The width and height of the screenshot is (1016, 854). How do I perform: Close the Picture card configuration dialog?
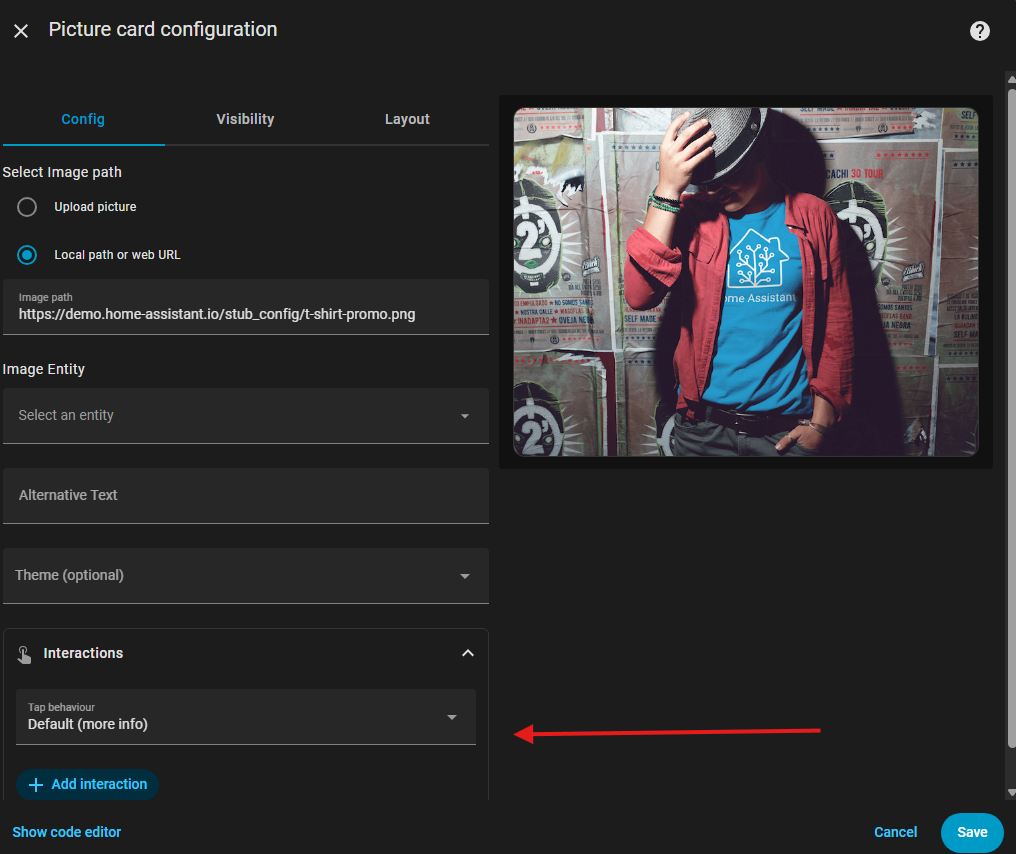[x=21, y=31]
